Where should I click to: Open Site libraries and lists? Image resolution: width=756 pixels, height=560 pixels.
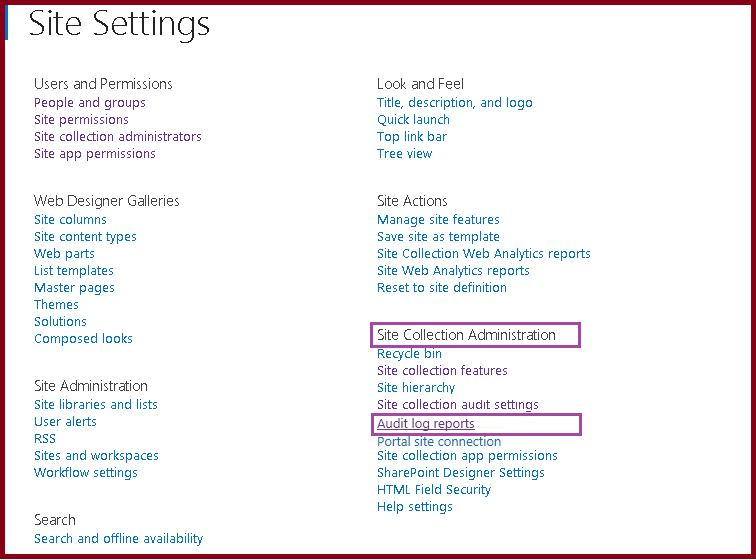[x=95, y=405]
